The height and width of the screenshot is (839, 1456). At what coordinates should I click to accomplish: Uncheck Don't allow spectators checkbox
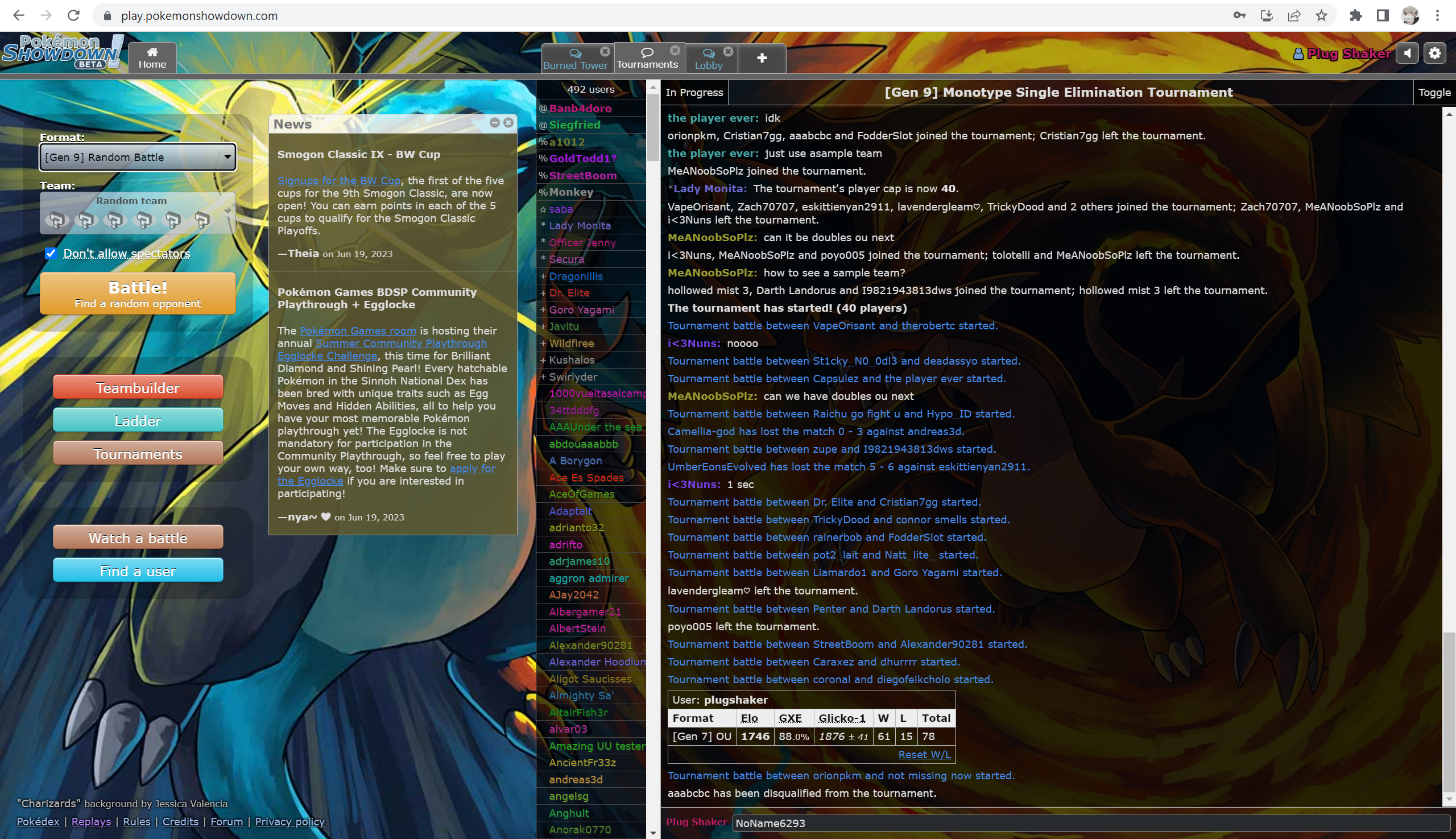51,254
